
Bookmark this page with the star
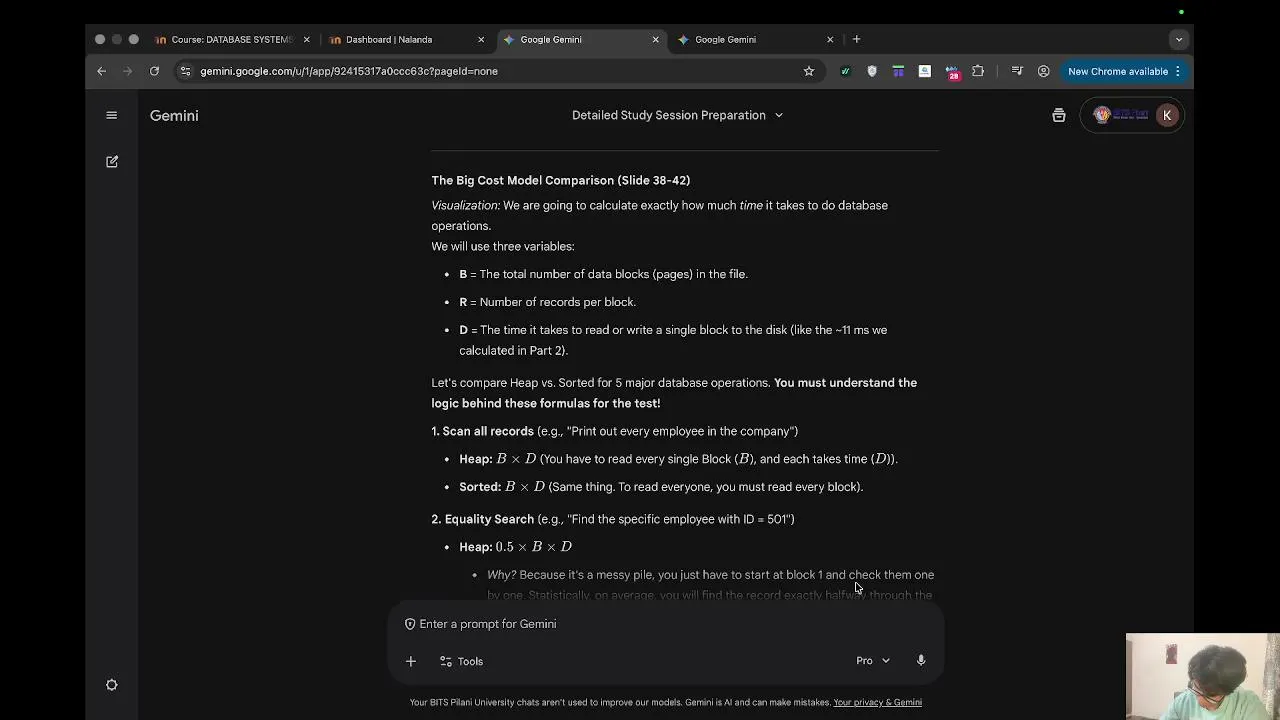point(809,71)
